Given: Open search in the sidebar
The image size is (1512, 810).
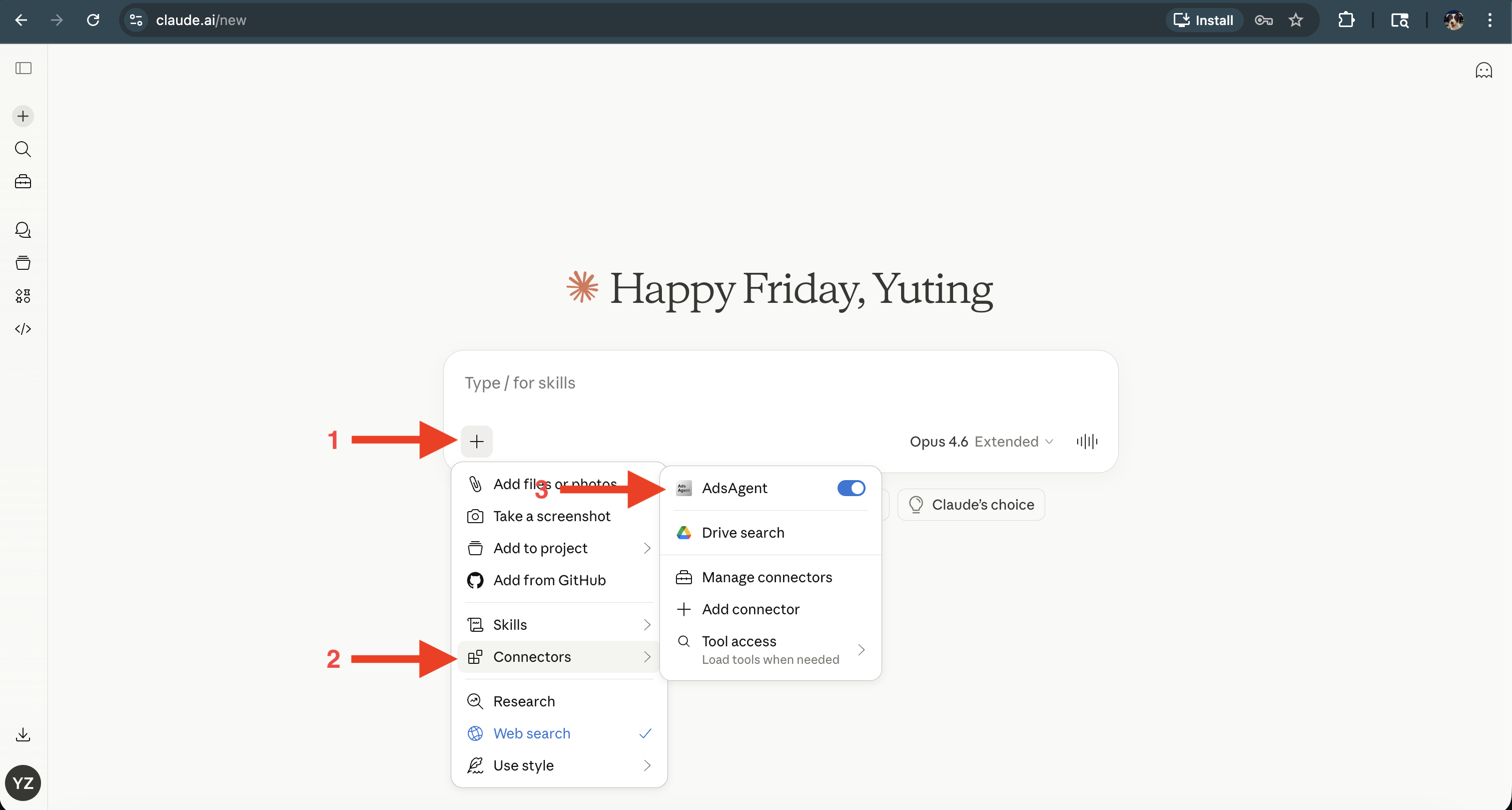Looking at the screenshot, I should click(x=23, y=149).
